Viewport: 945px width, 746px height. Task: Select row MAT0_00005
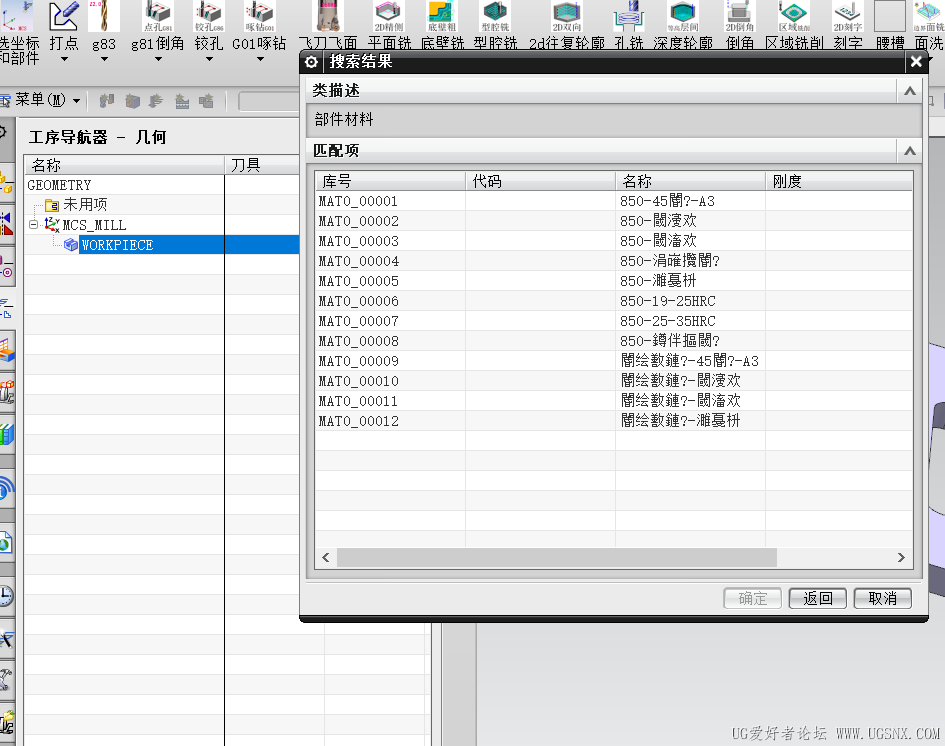tap(614, 281)
